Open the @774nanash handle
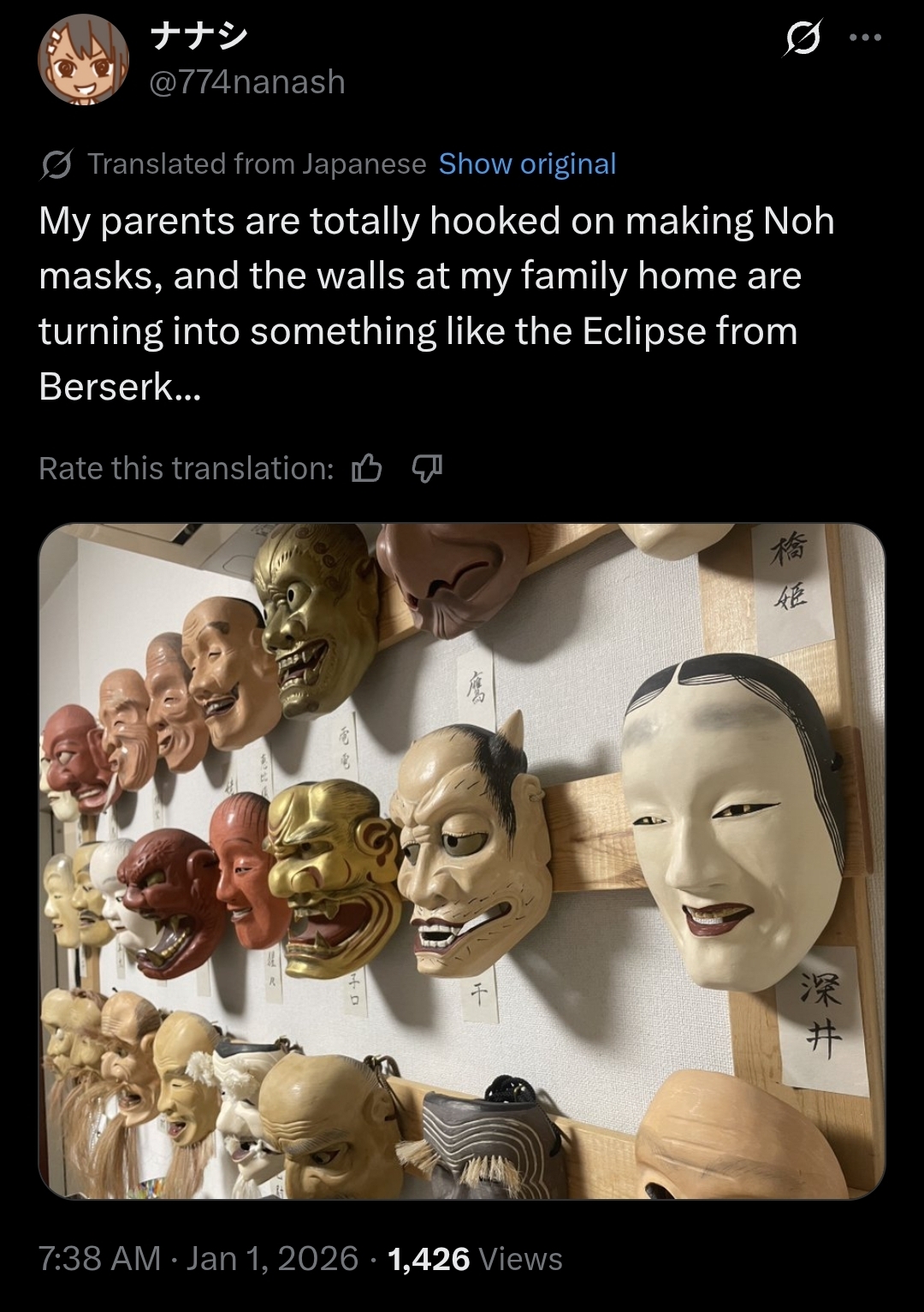This screenshot has width=924, height=1312. click(248, 82)
